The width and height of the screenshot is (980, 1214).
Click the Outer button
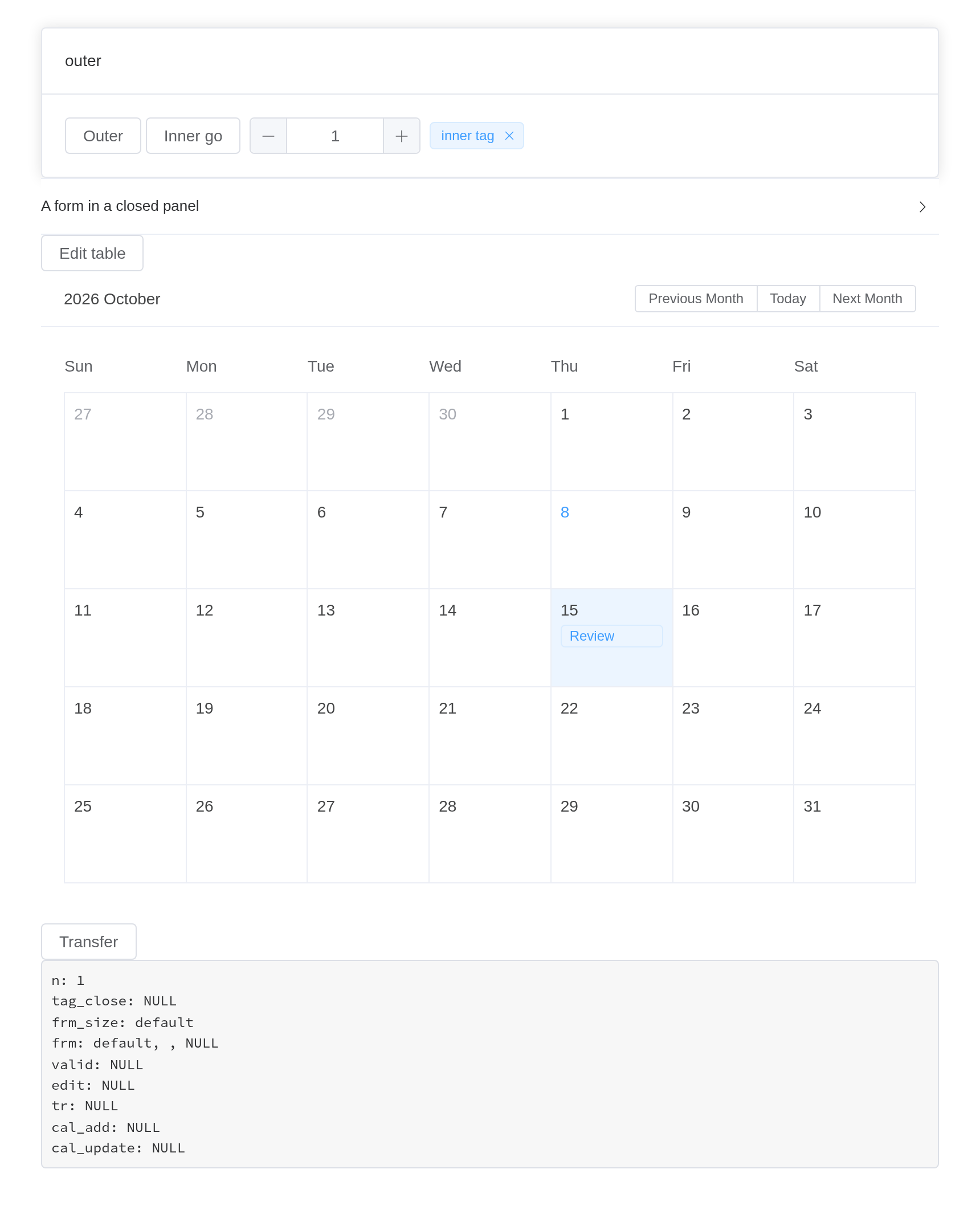(x=103, y=136)
